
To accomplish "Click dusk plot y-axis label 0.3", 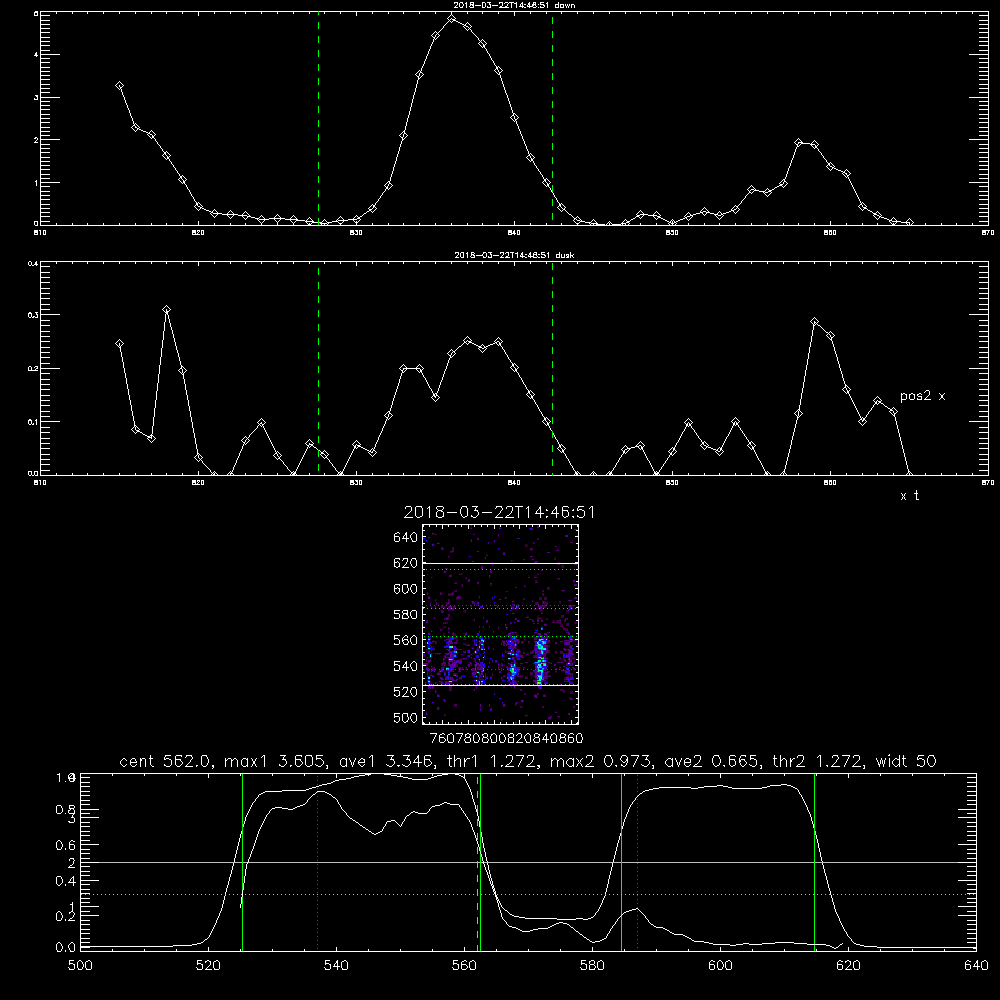I will (32, 315).
